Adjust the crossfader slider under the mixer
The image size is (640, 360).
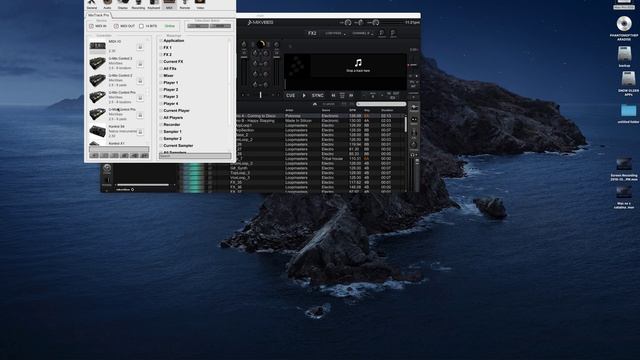(x=260, y=95)
